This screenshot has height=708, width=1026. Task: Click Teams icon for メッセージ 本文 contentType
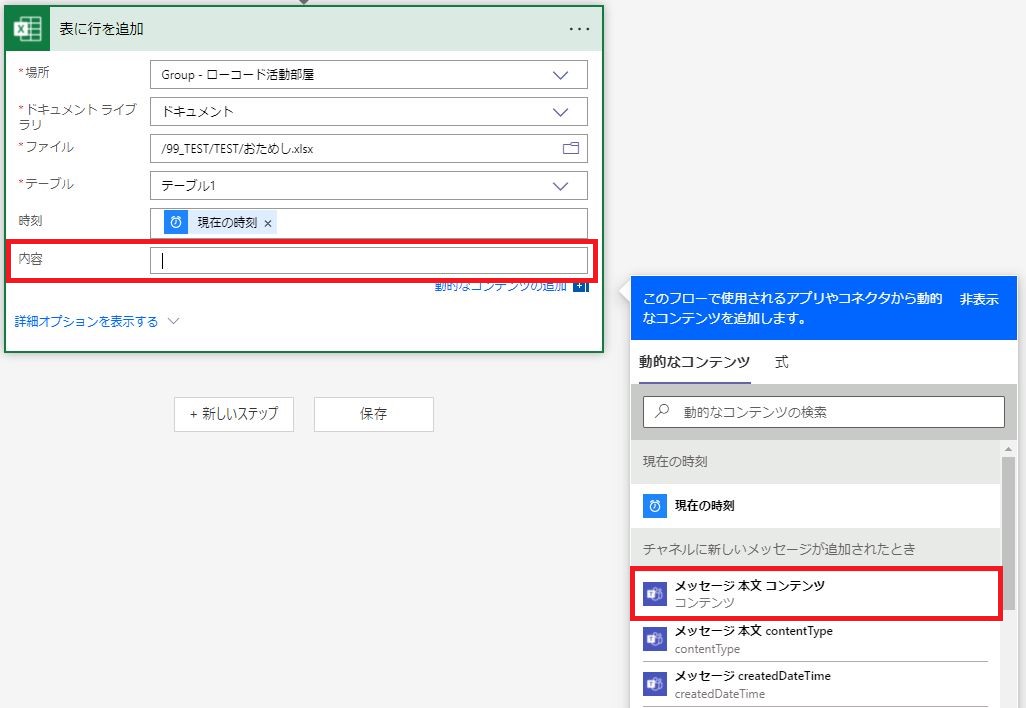coord(654,639)
